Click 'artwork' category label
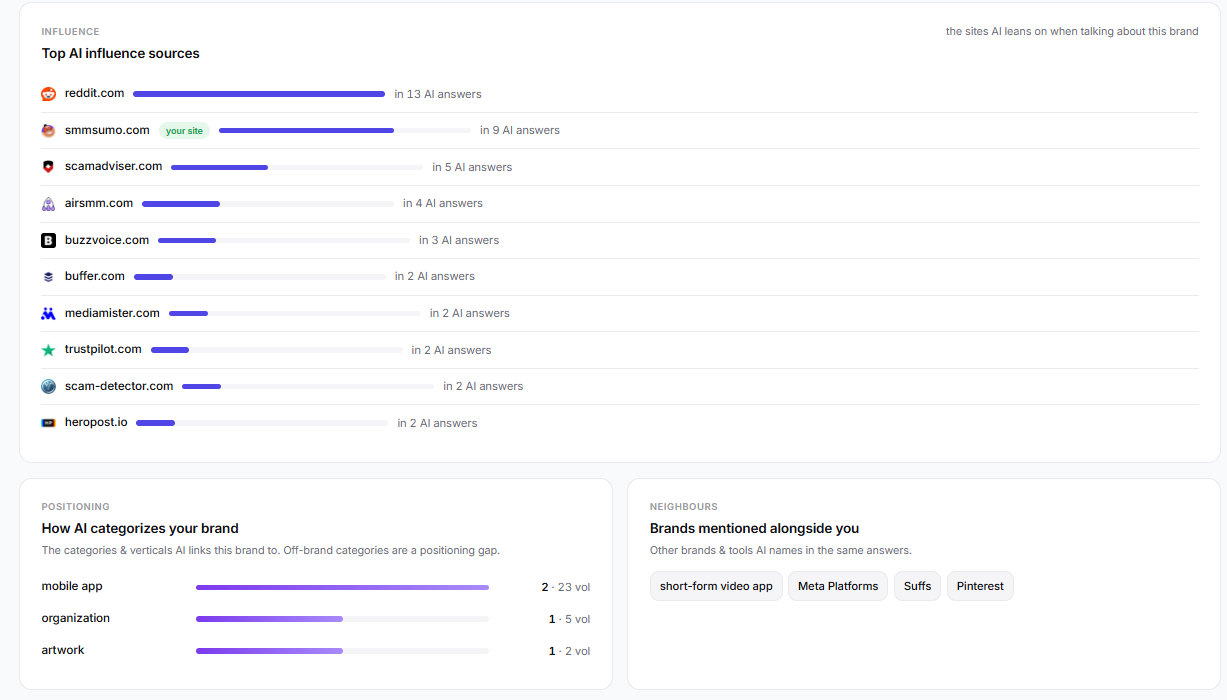Viewport: 1227px width, 700px height. pyautogui.click(x=63, y=650)
